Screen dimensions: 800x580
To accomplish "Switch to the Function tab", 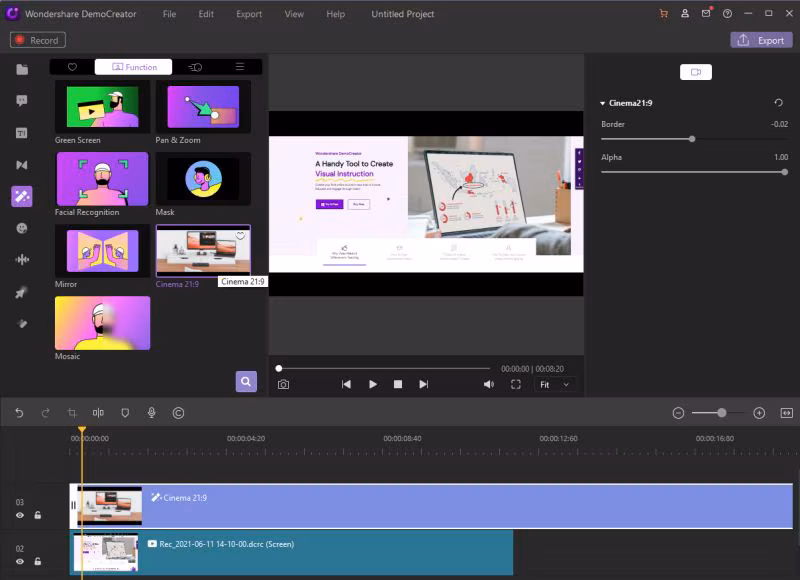I will 134,67.
